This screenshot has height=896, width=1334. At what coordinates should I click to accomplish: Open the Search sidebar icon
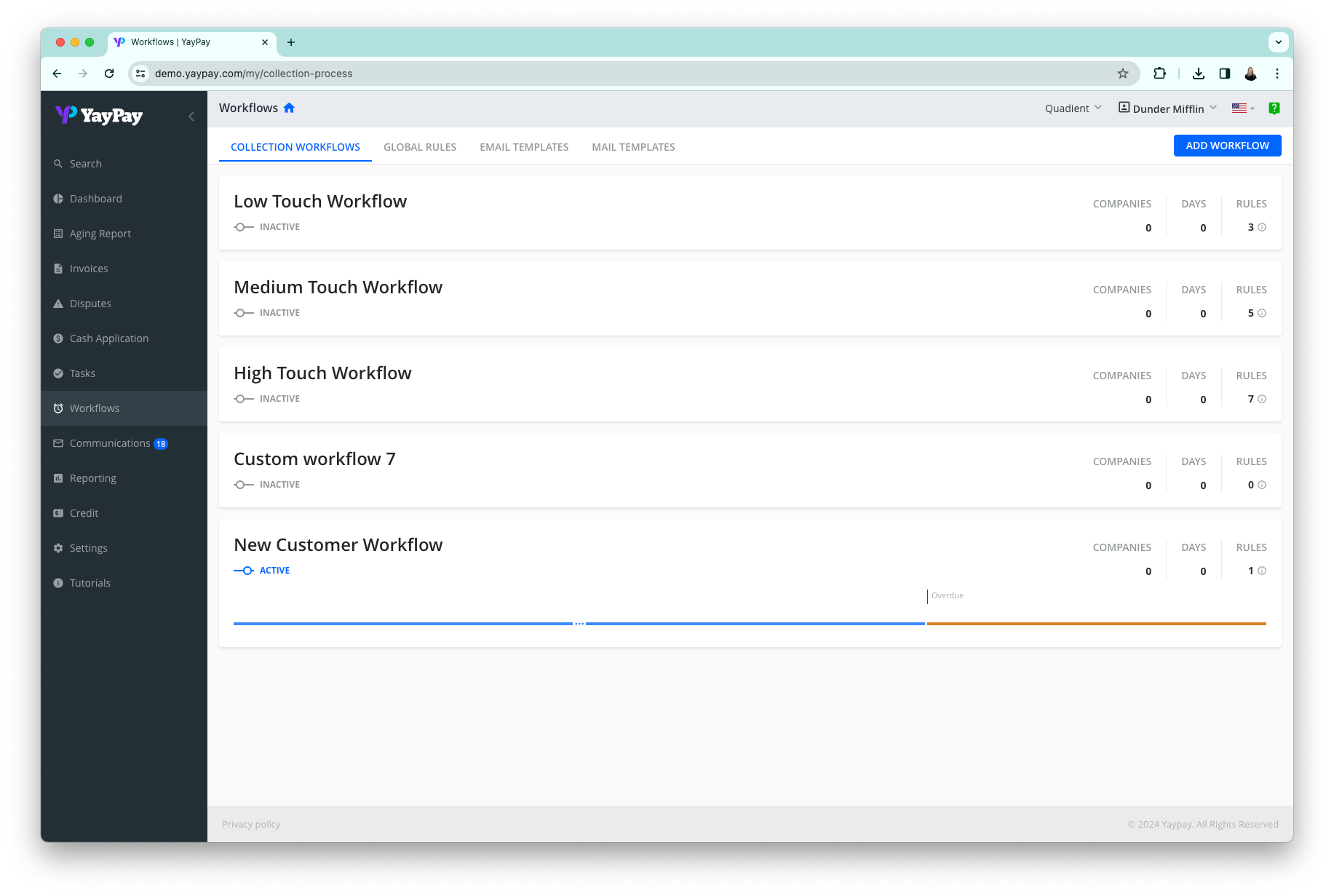[58, 163]
